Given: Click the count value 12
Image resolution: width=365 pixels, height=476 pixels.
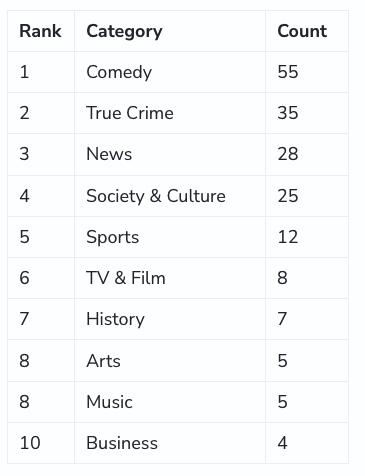Looking at the screenshot, I should (288, 237).
